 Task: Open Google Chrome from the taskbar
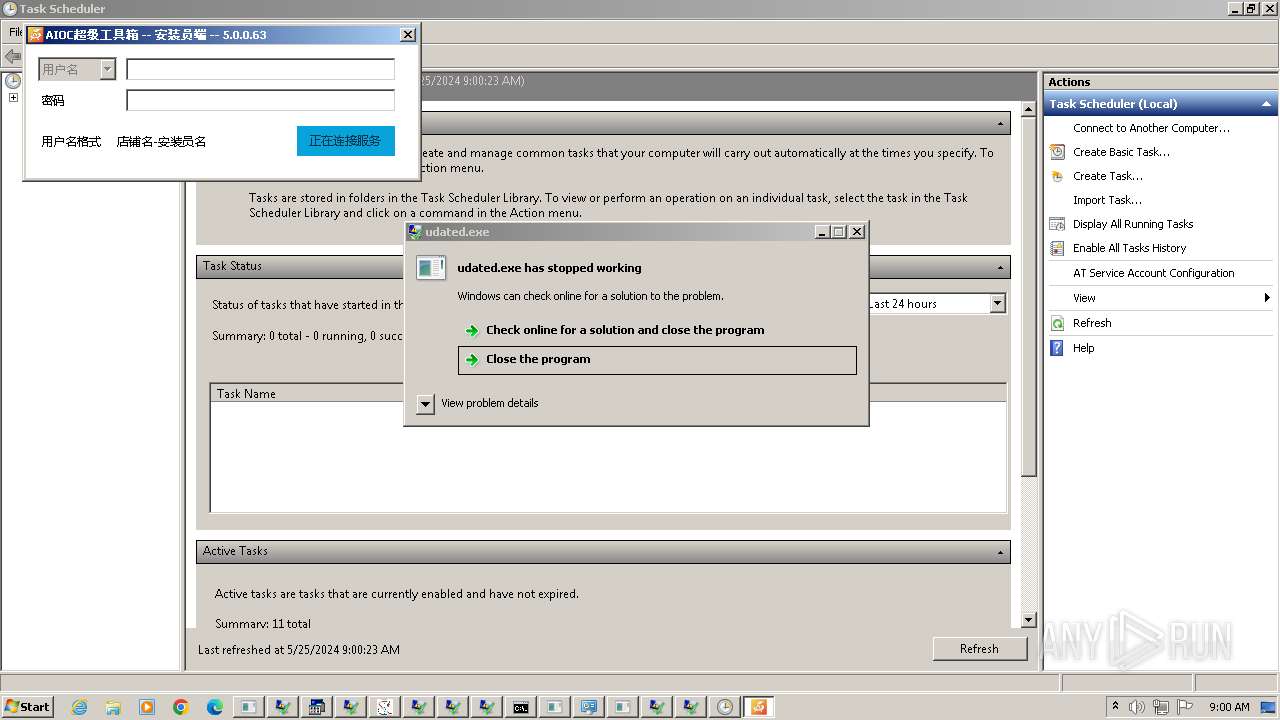coord(181,707)
